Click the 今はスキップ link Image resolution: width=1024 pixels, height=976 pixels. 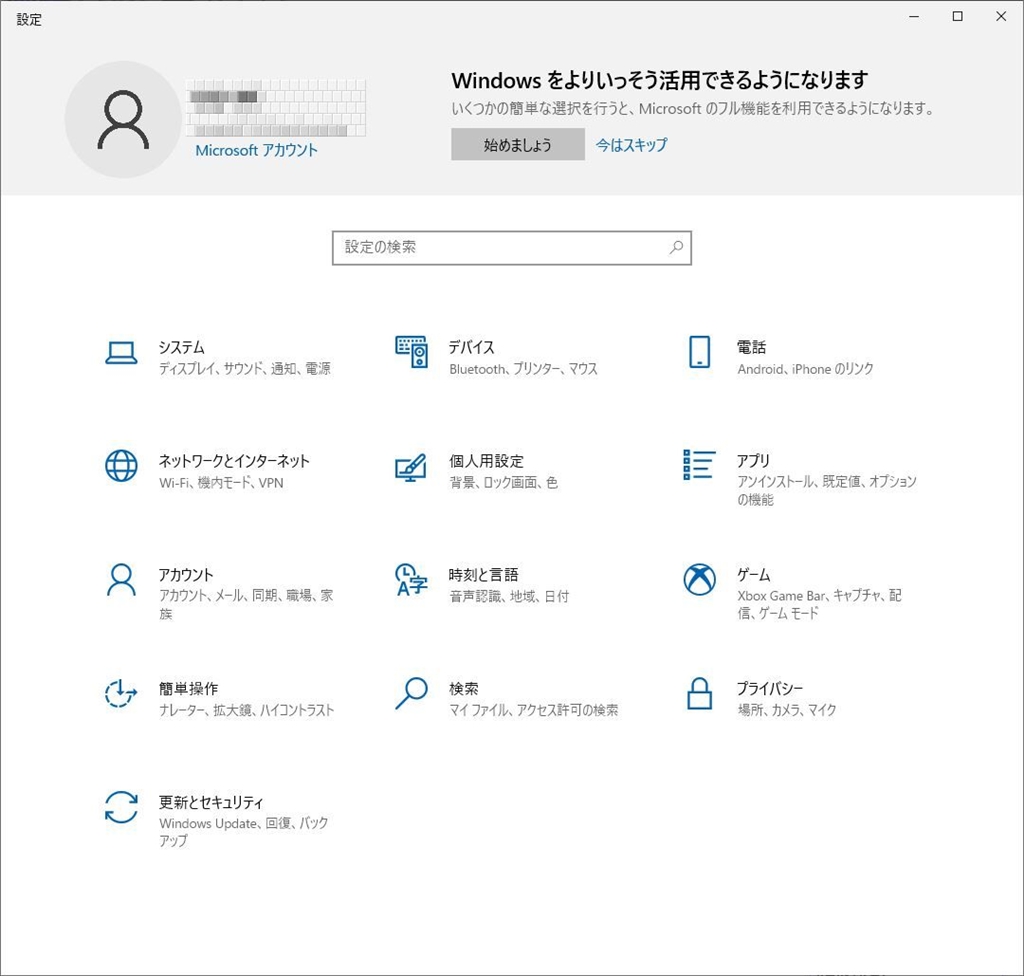632,144
